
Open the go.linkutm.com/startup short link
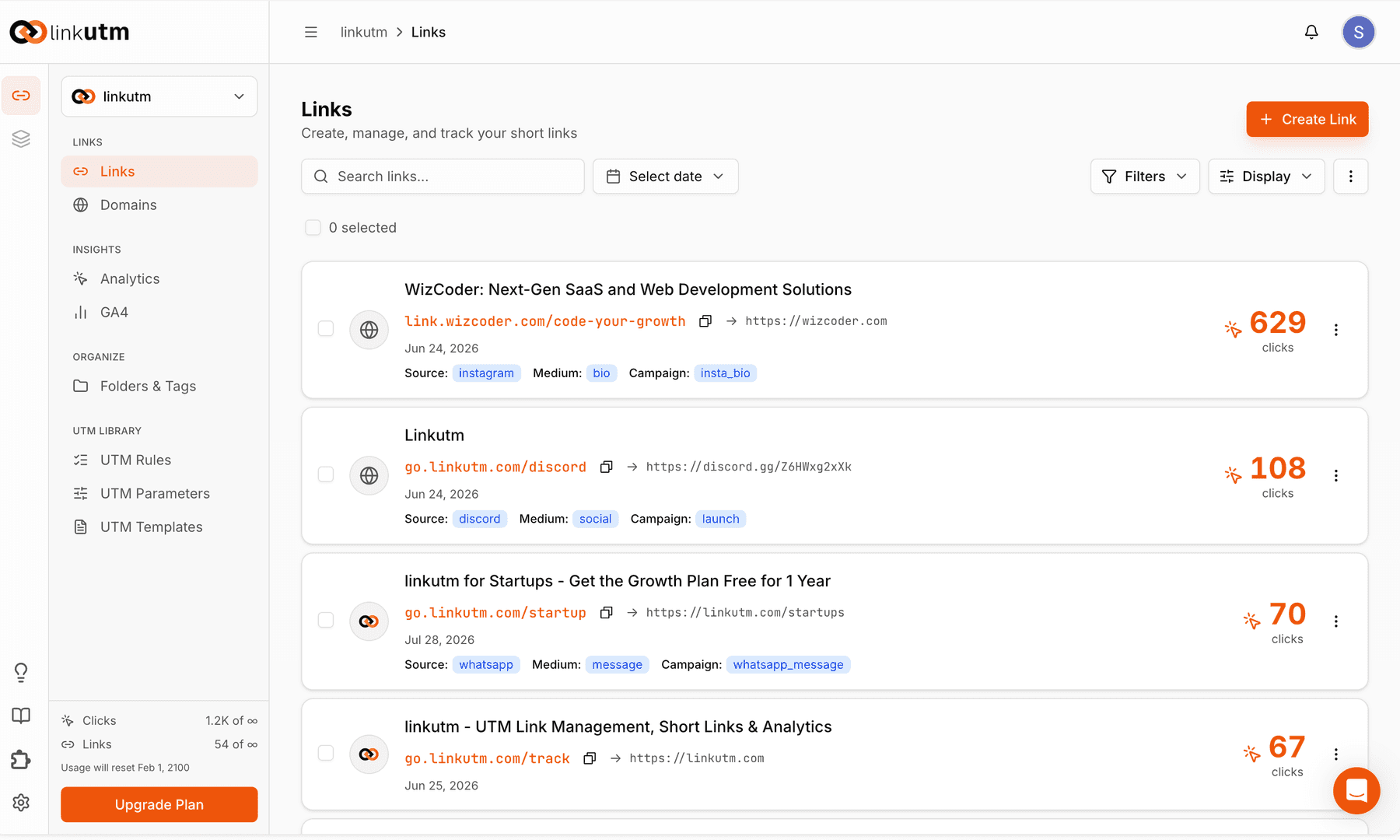coord(495,613)
